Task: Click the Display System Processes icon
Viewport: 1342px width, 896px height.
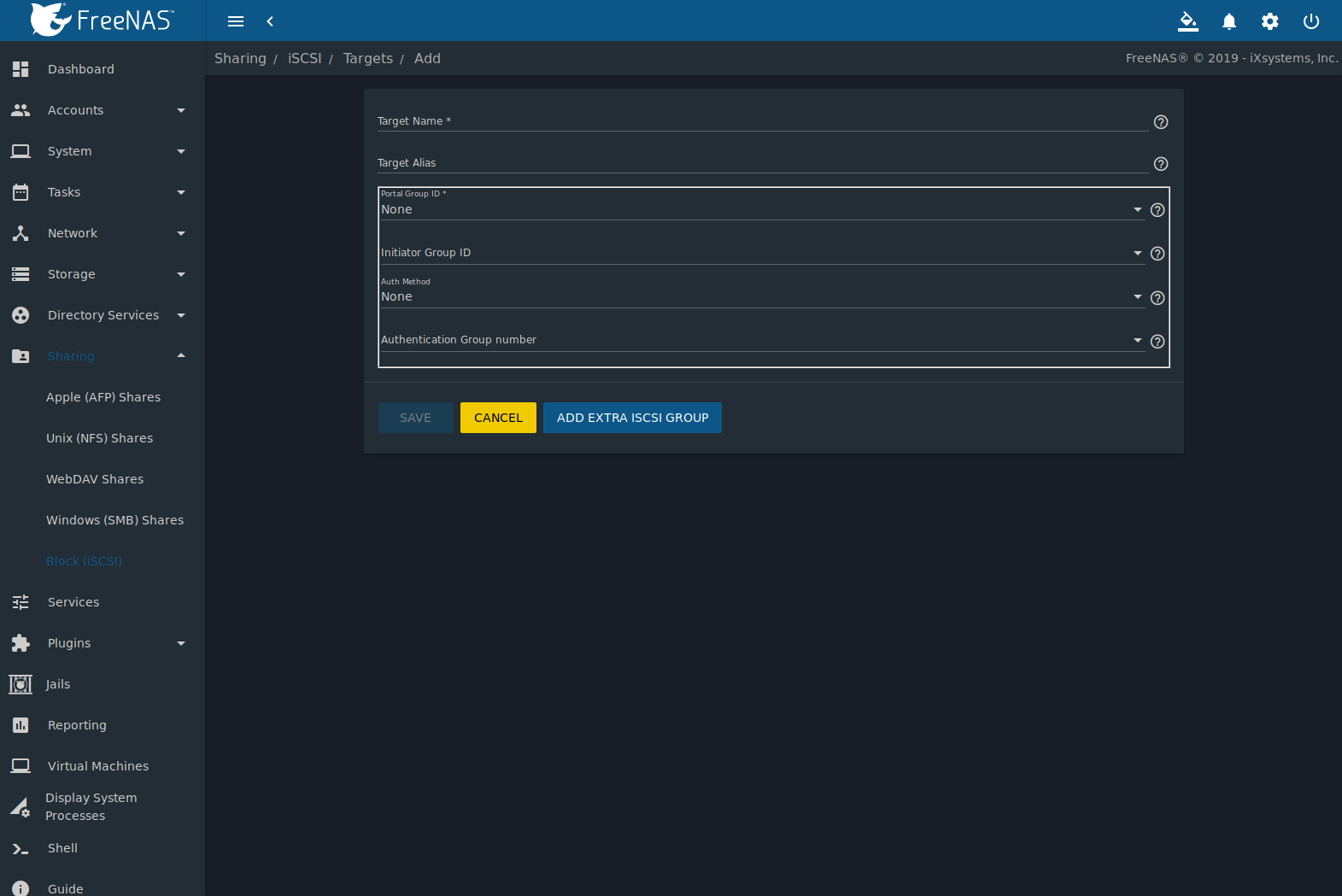Action: (21, 807)
